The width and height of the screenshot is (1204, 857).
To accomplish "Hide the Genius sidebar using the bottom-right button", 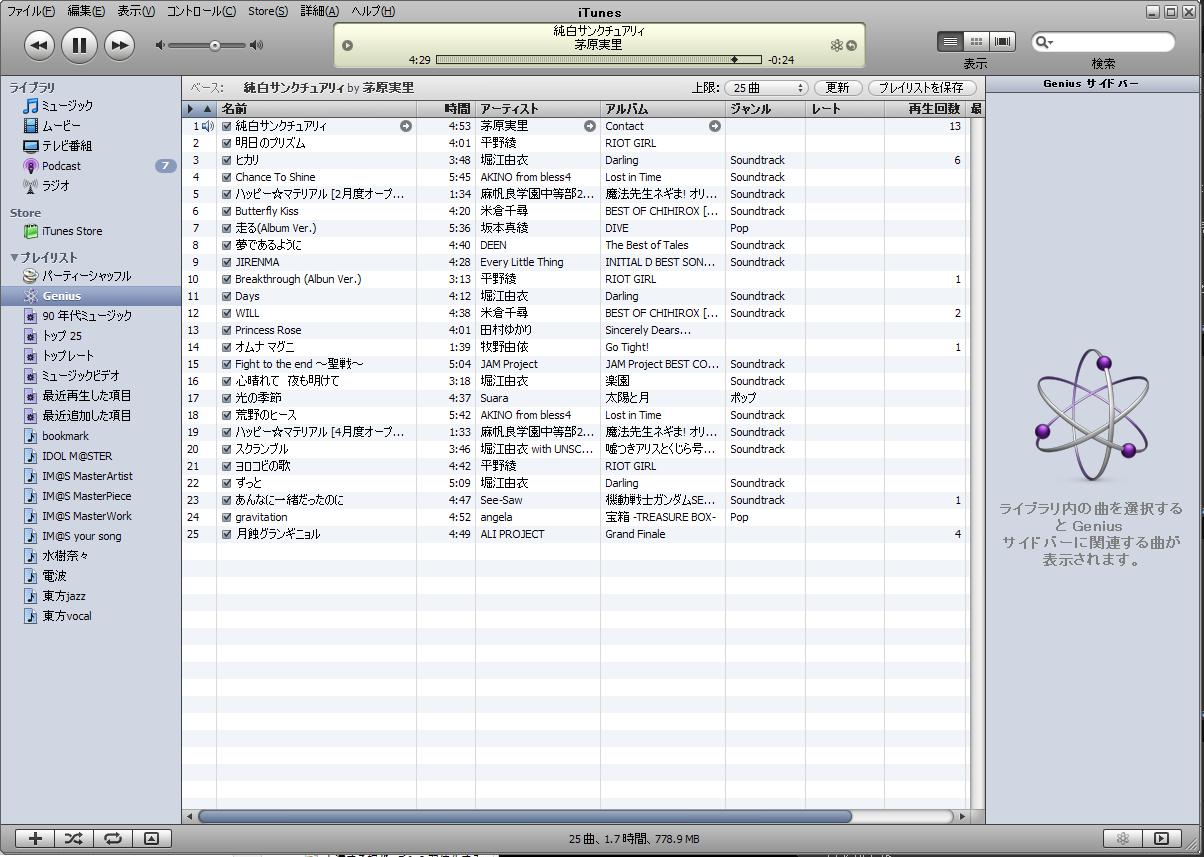I will tap(1161, 839).
